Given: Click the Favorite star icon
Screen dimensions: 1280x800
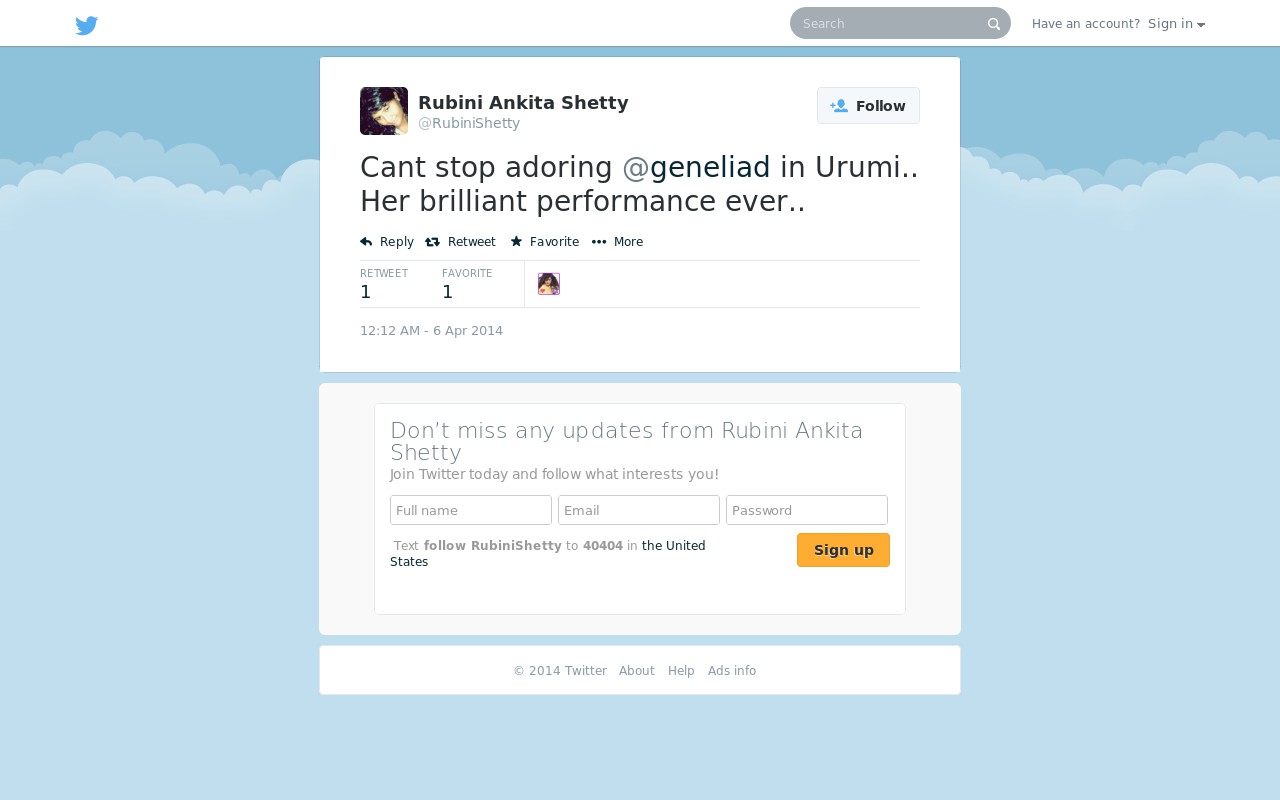Looking at the screenshot, I should pos(516,241).
